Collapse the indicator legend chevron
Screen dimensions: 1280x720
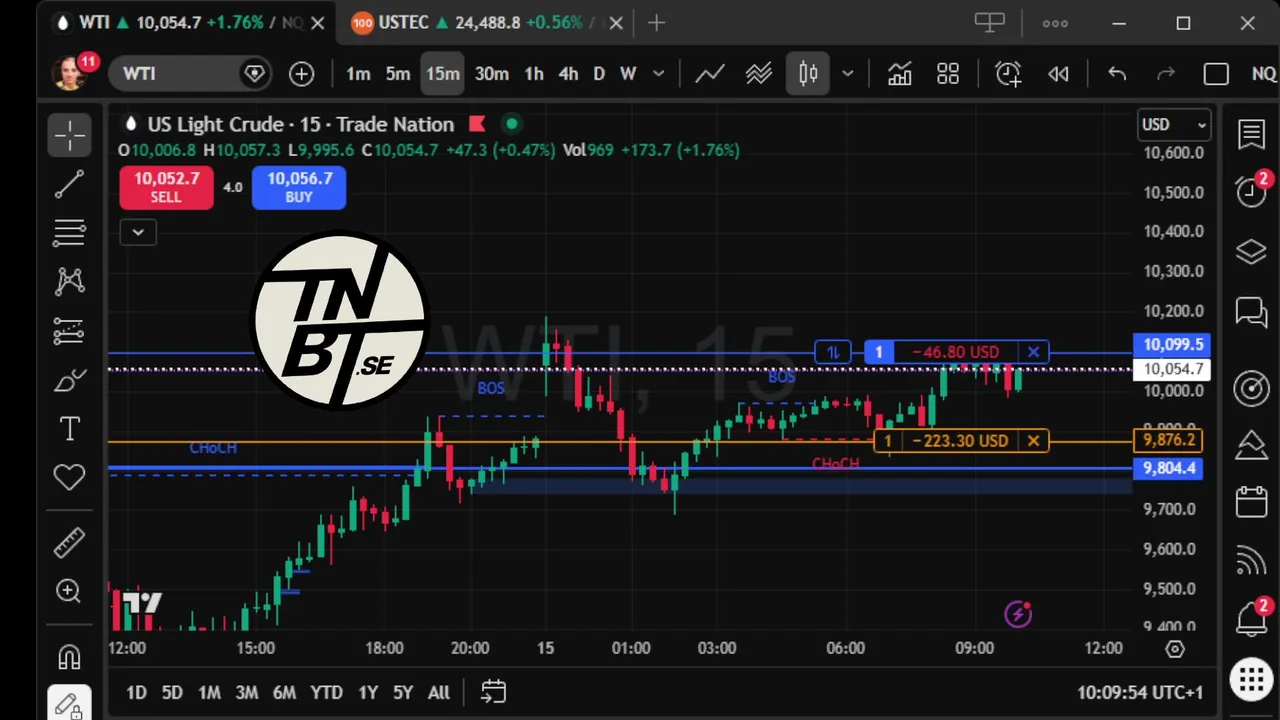click(138, 232)
